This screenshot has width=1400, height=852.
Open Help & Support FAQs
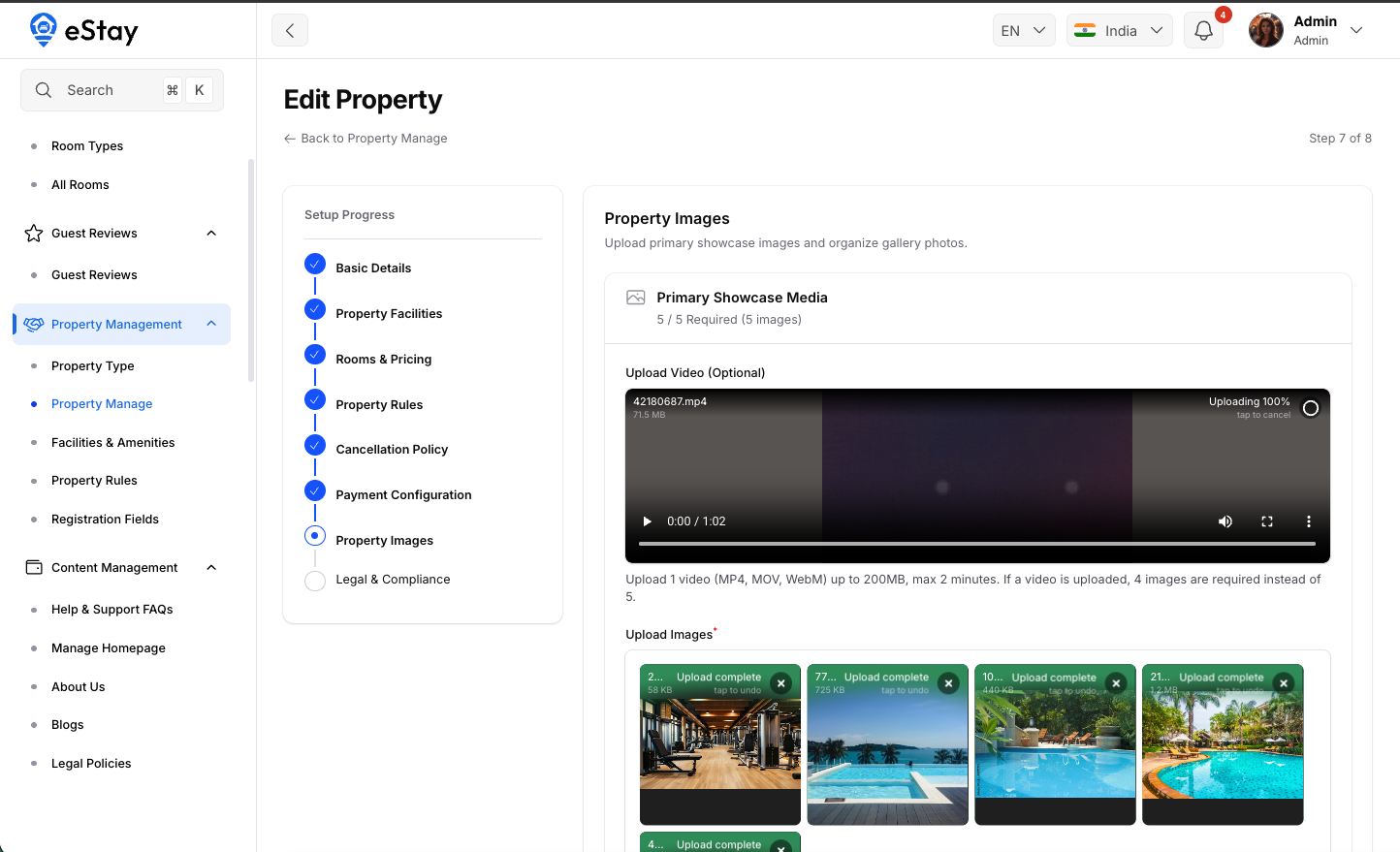pos(112,610)
